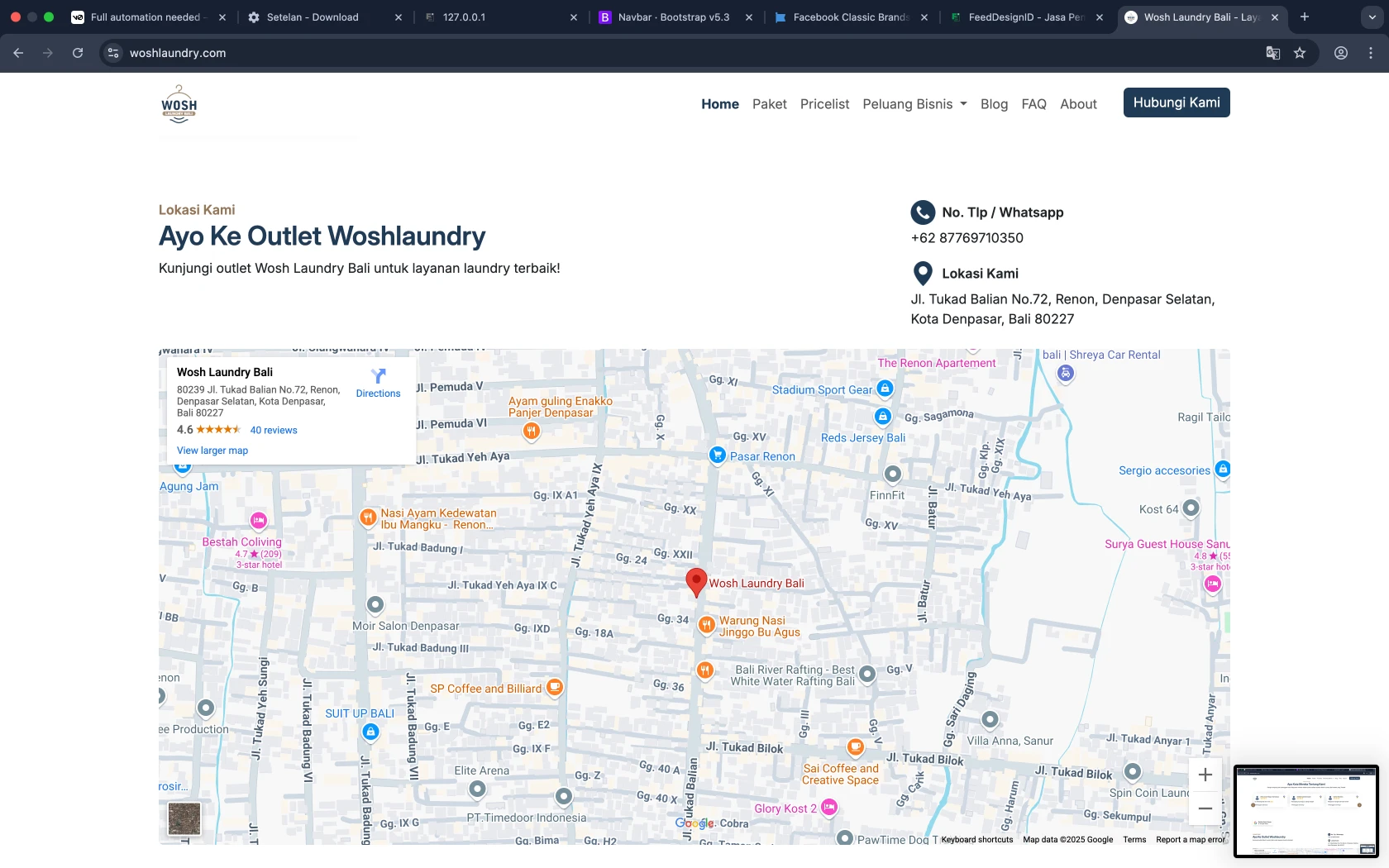
Task: Close the Setelan - Download tab
Action: click(x=399, y=17)
